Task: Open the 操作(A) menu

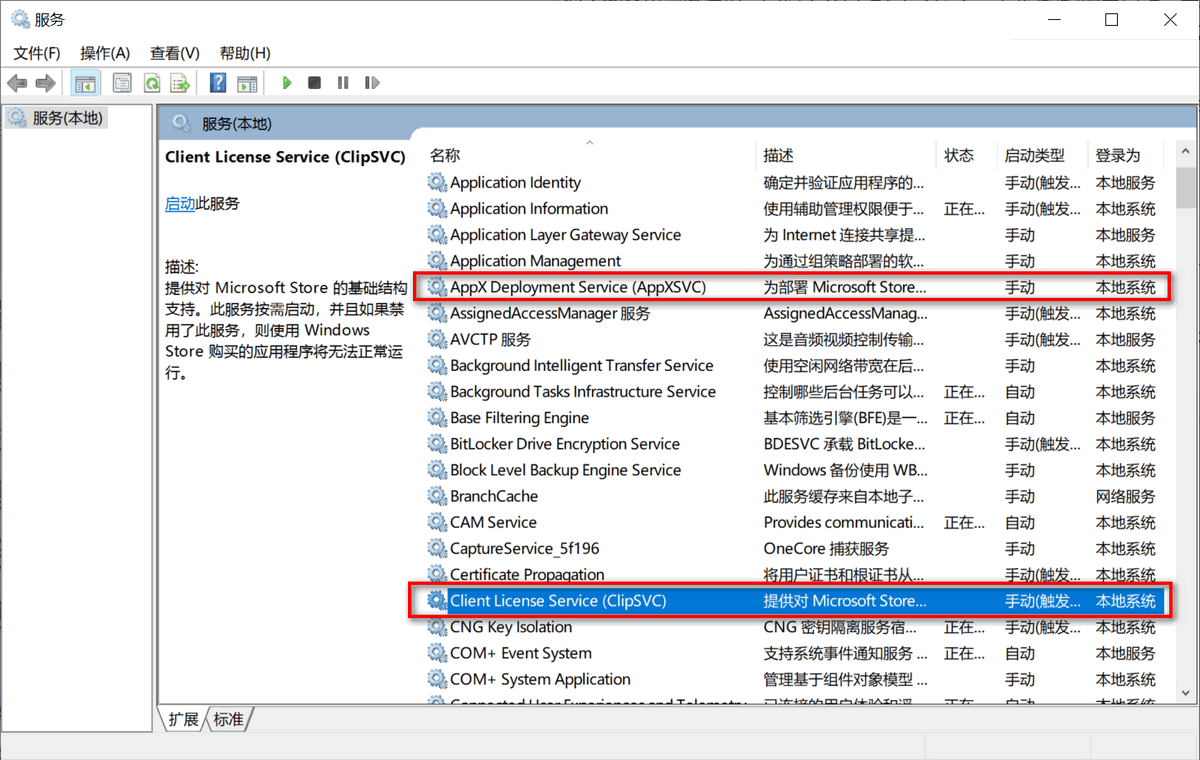Action: click(x=105, y=53)
